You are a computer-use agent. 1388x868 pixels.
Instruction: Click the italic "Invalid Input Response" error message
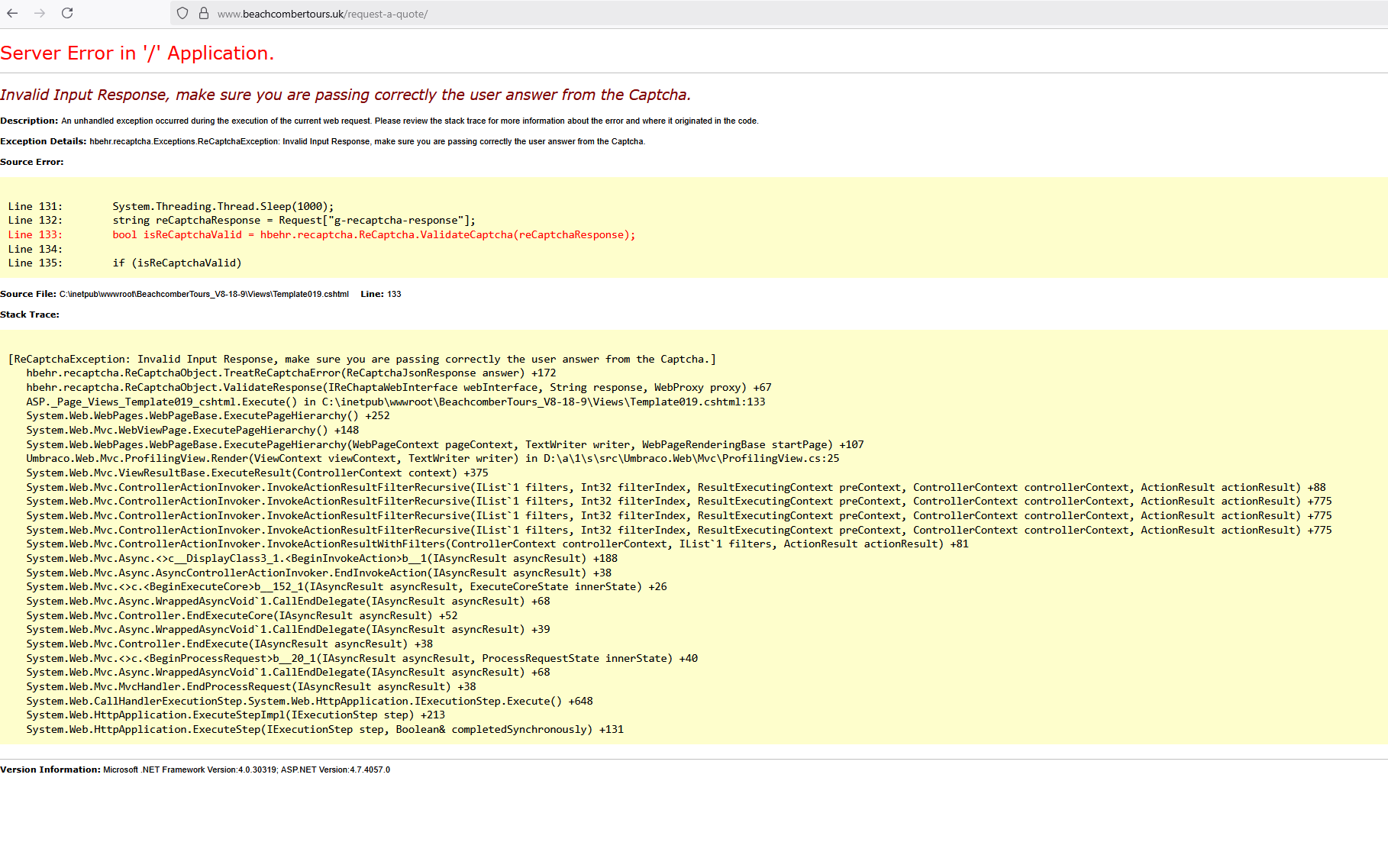345,95
